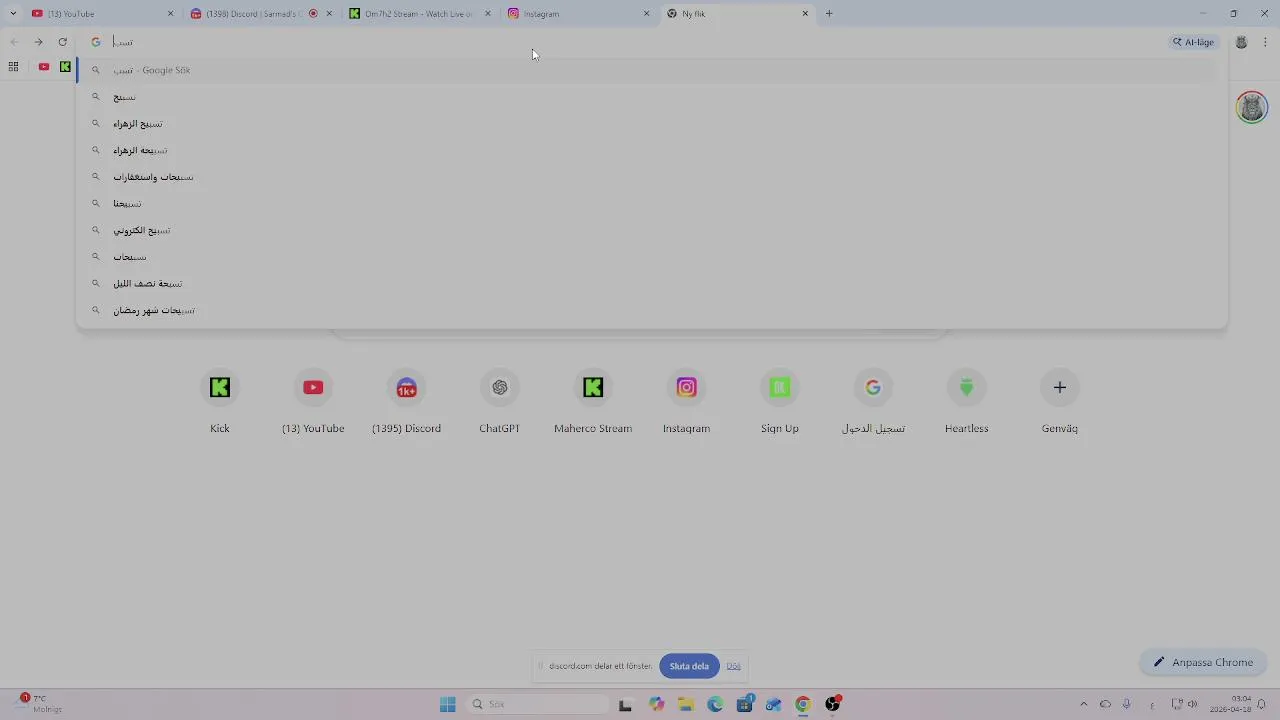The width and height of the screenshot is (1280, 720).
Task: Go back with the back arrow
Action: coord(14,42)
